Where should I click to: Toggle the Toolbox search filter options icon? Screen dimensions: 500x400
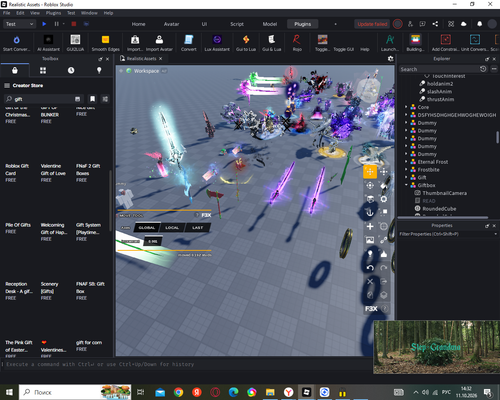(x=105, y=99)
